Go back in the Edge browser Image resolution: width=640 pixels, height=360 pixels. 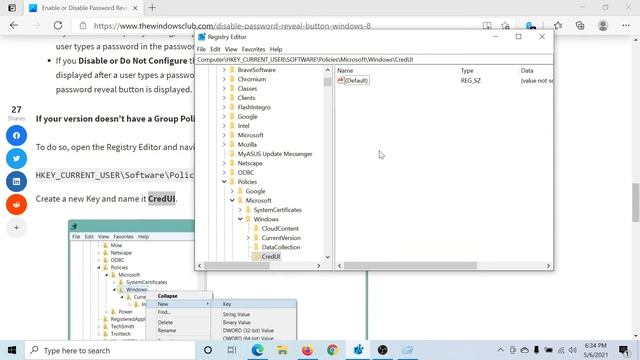[x=14, y=25]
